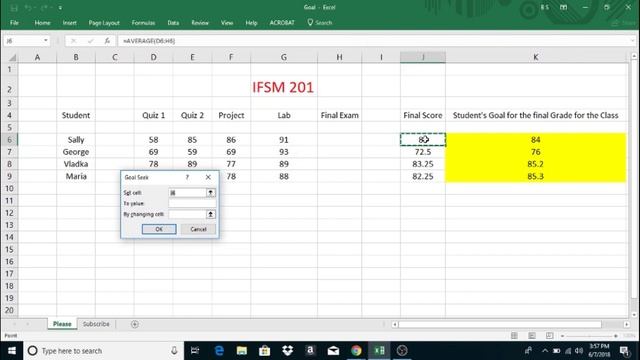This screenshot has width=640, height=360.
Task: Click the Student name cell Maria
Action: [76, 176]
